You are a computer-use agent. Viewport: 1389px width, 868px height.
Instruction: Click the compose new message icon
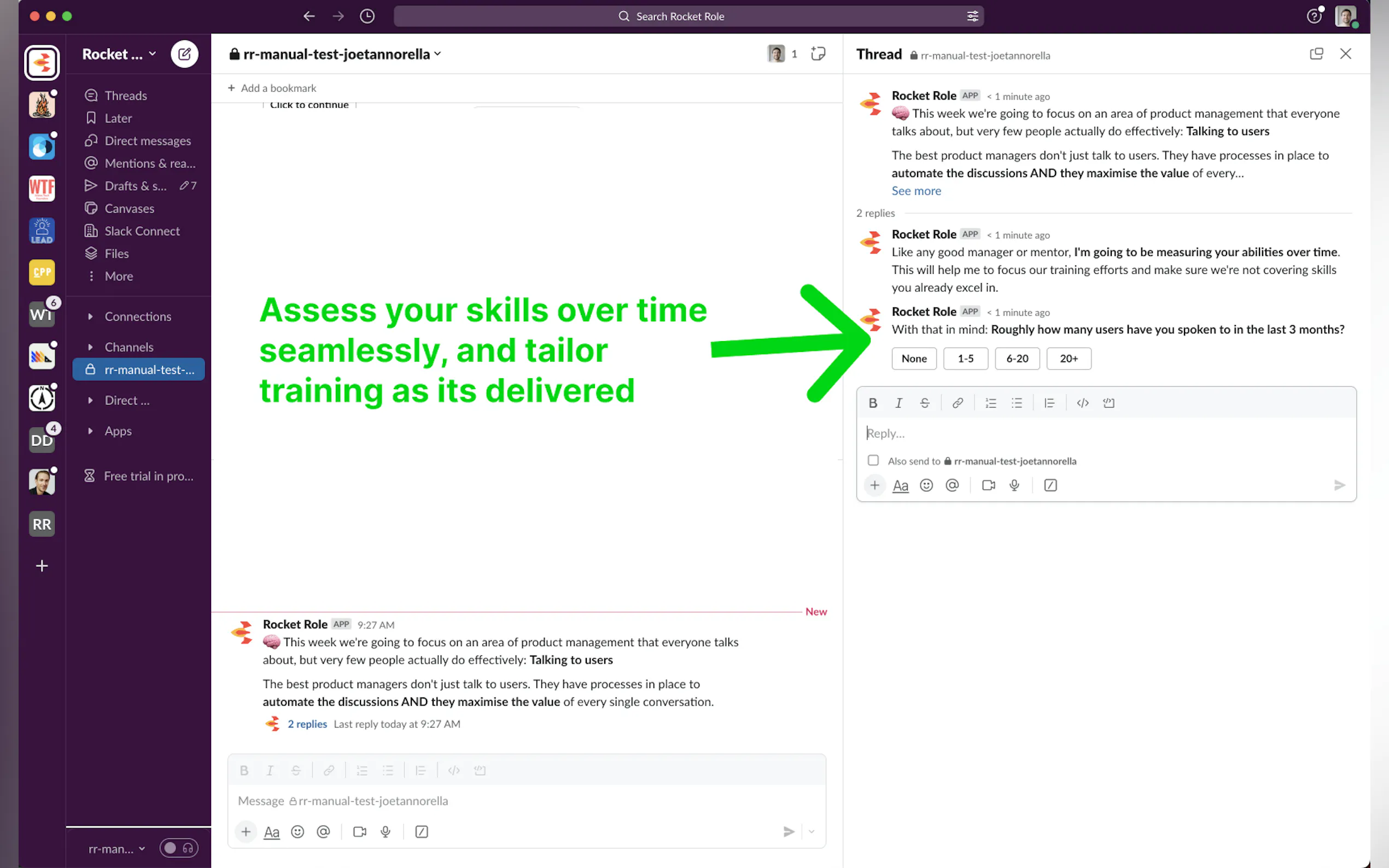(184, 54)
